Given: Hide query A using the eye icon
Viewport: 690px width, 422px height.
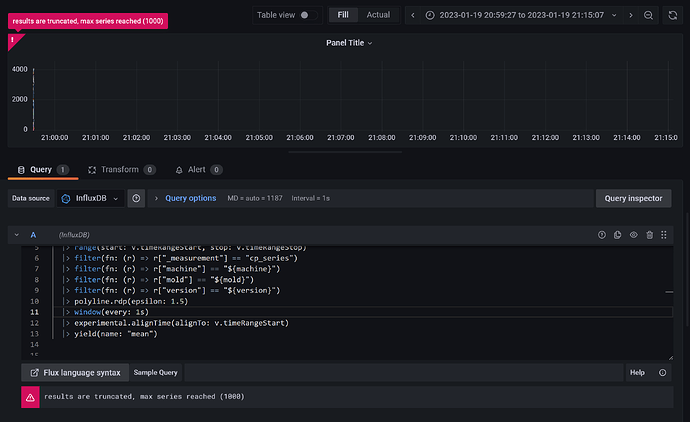Looking at the screenshot, I should point(634,234).
